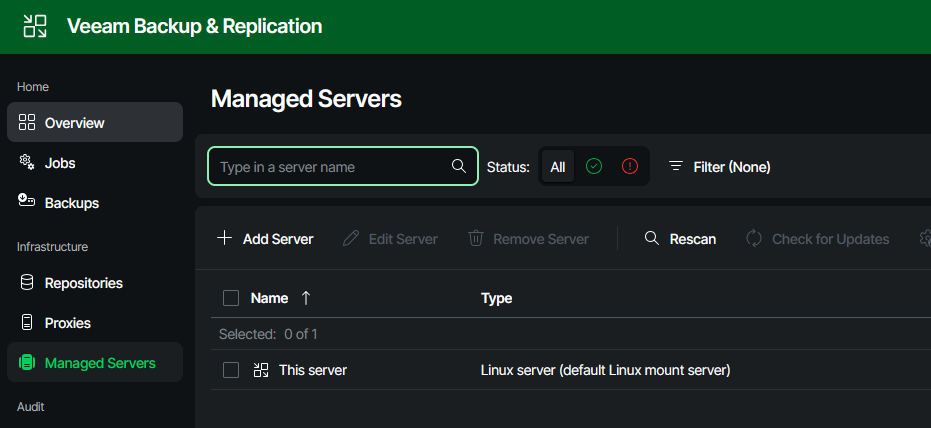Click the search magnifier icon in server field
931x428 pixels.
click(x=459, y=167)
